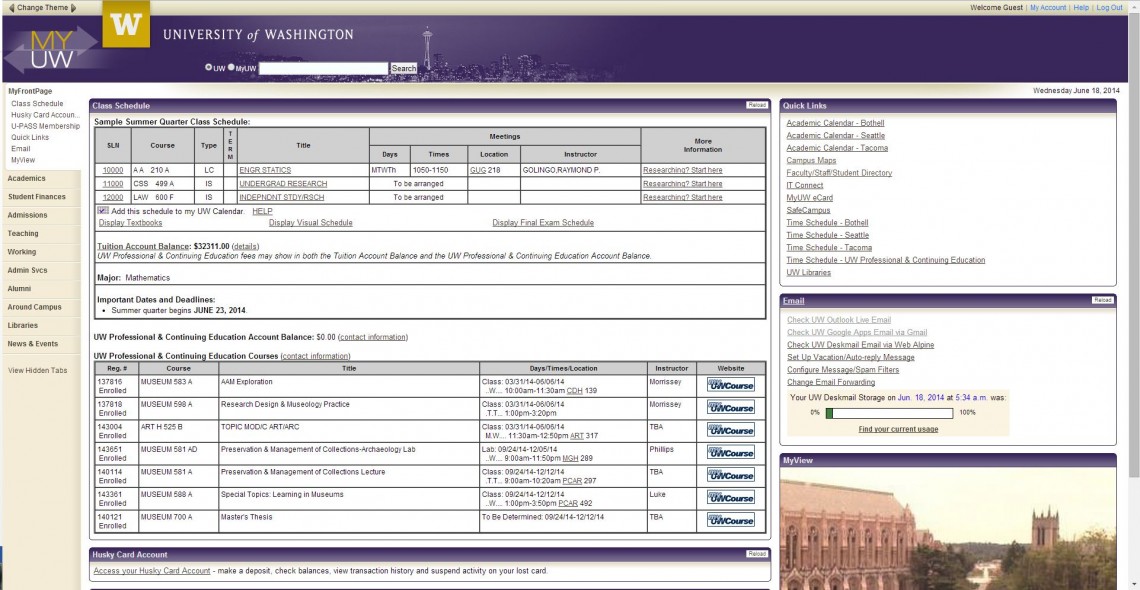Open UWCourse icon for MUSEUM 583 A
Viewport: 1140px width, 590px height.
(x=731, y=385)
